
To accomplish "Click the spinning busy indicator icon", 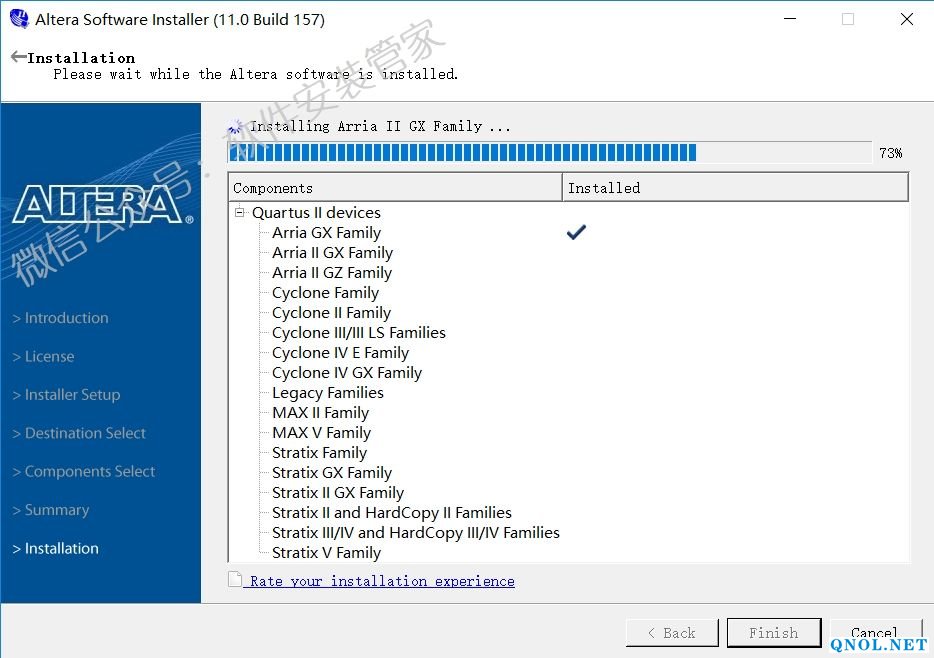I will click(x=235, y=127).
